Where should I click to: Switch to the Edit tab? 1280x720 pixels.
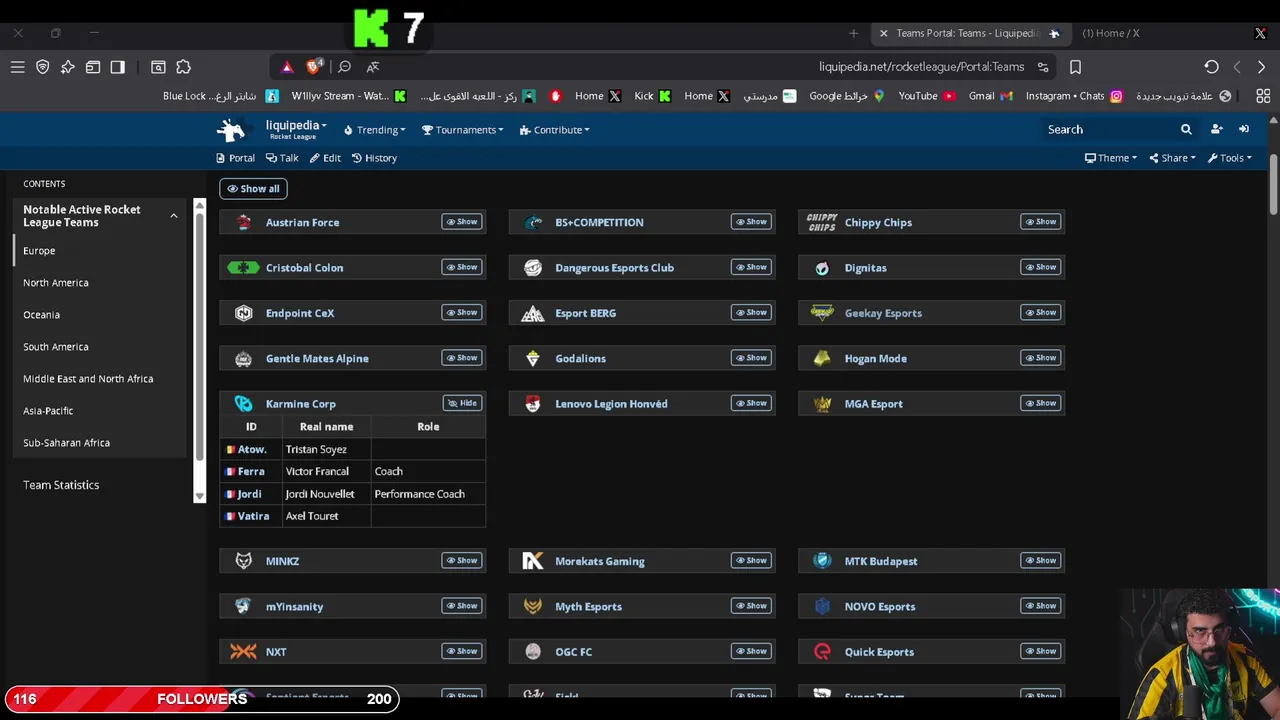tap(325, 158)
